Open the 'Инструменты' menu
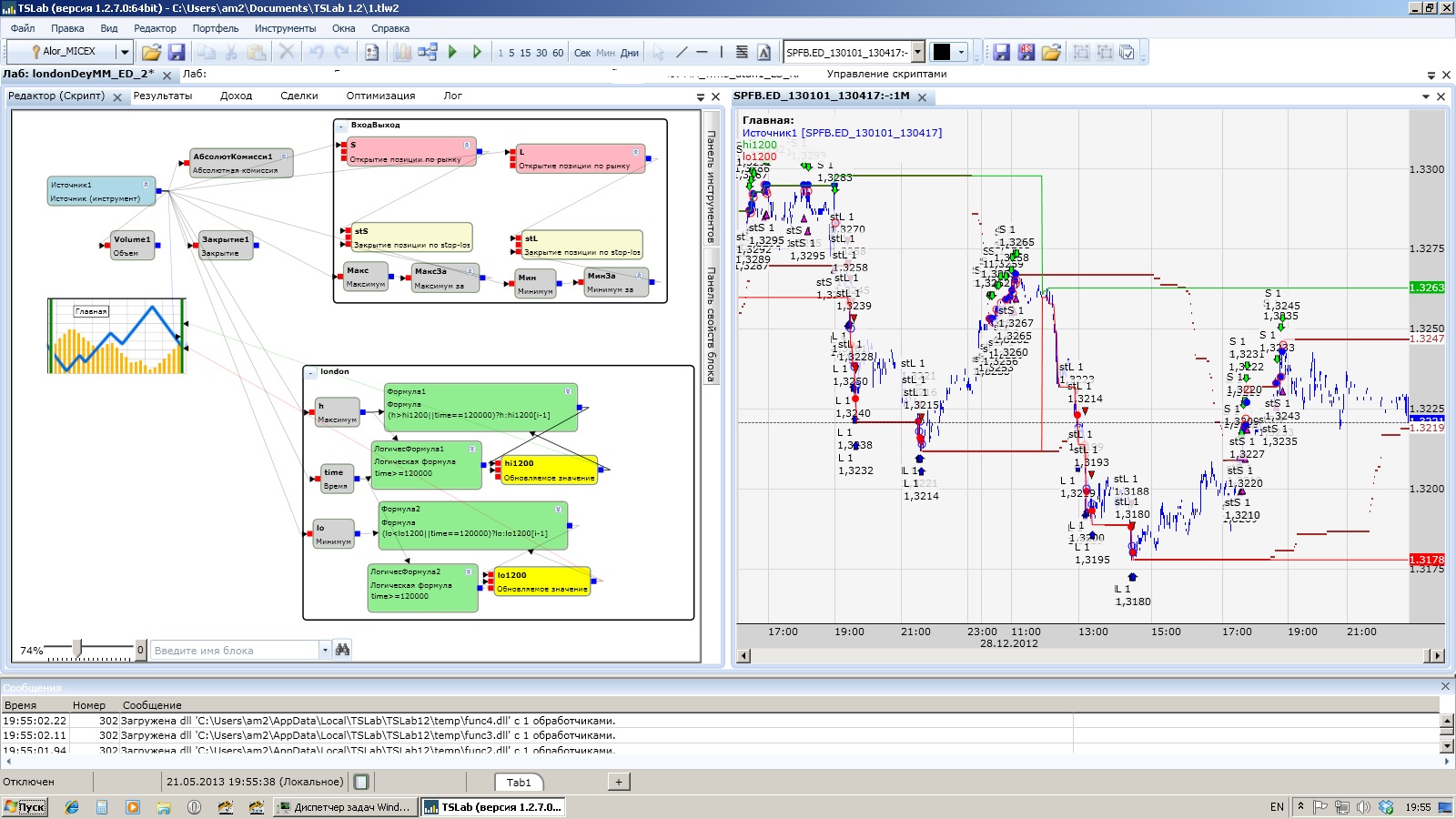 point(285,28)
